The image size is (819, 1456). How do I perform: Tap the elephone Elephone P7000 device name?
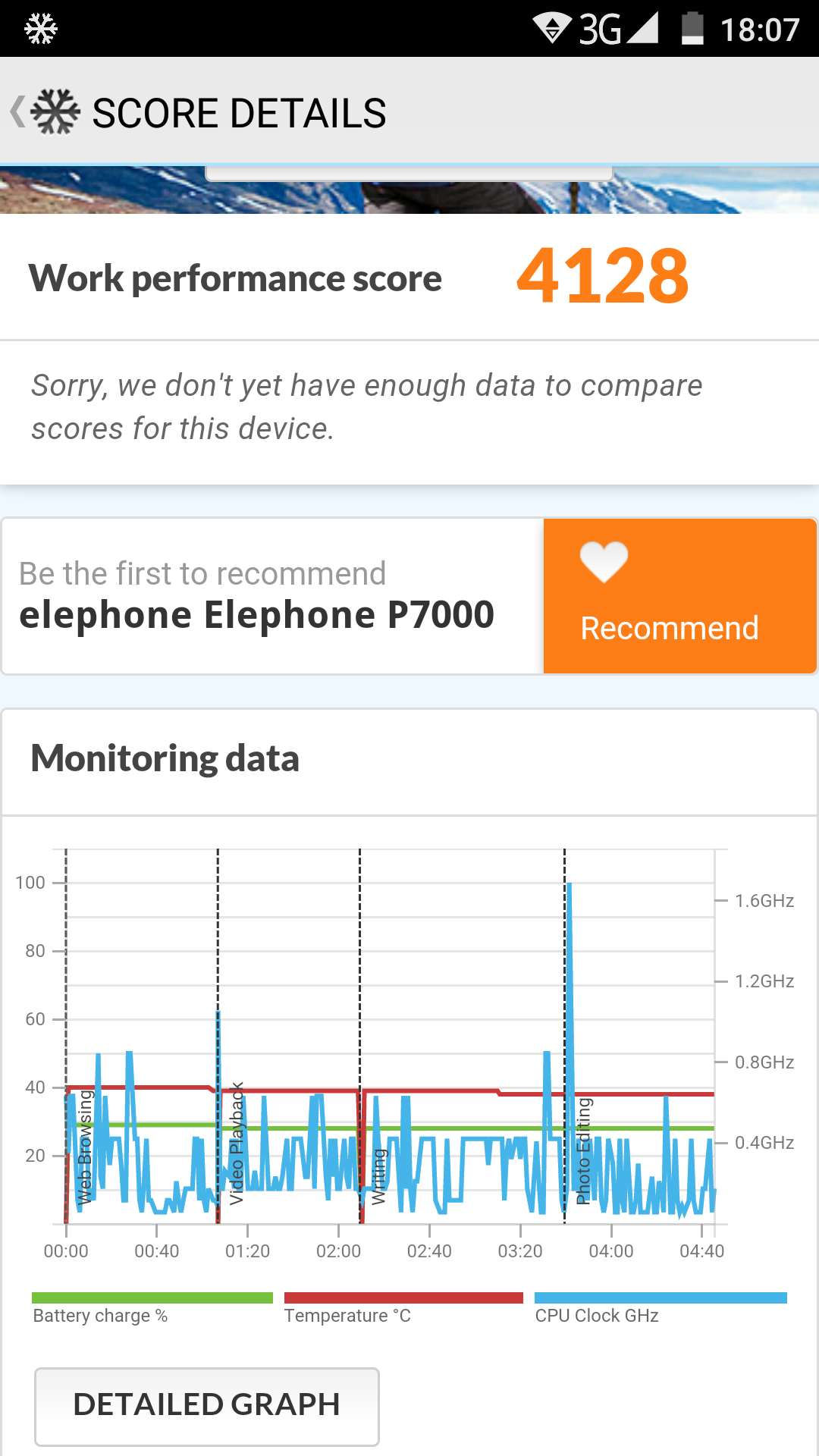pyautogui.click(x=256, y=615)
